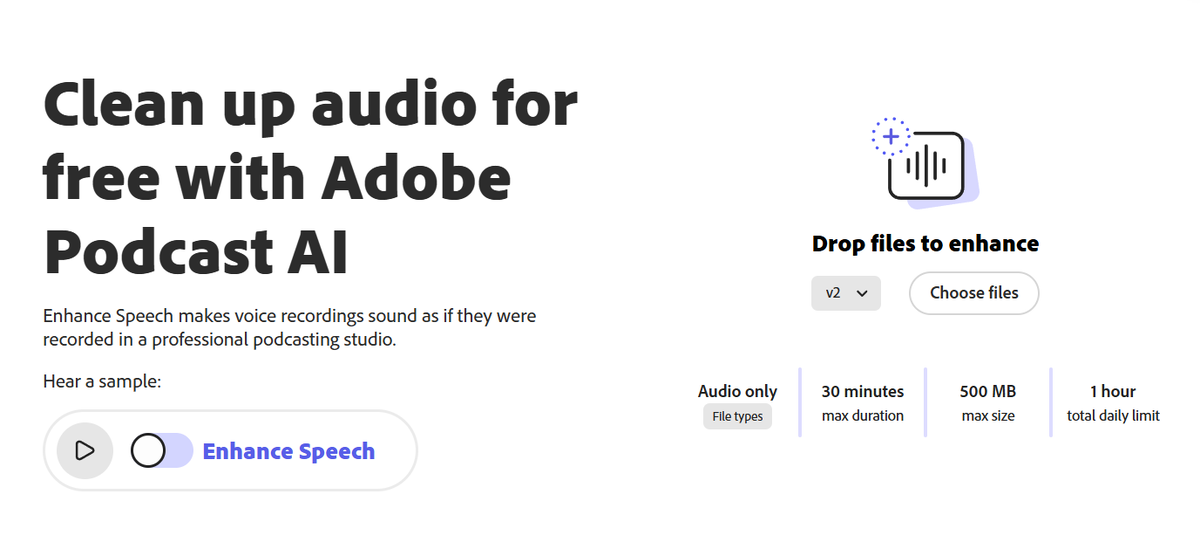Screen dimensions: 1200x549
Task: Click the Choose files button
Action: [974, 293]
